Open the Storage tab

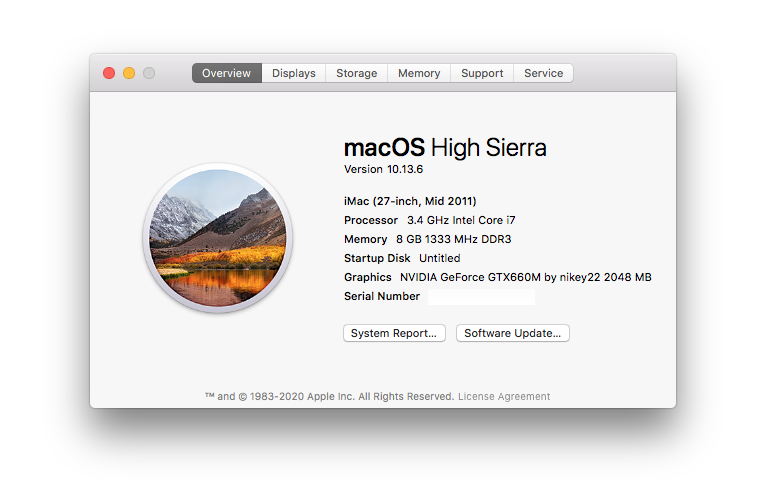pyautogui.click(x=356, y=73)
